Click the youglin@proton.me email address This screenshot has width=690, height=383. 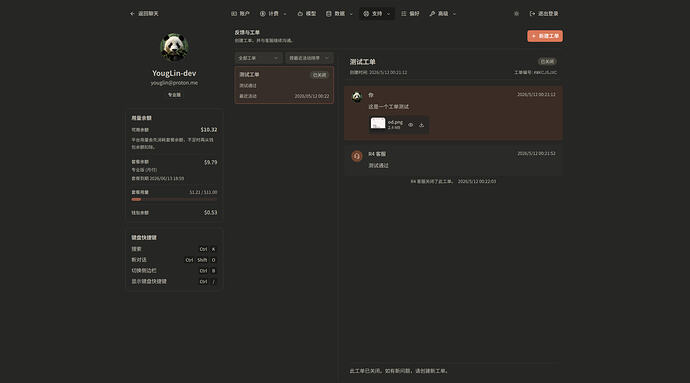tap(174, 83)
